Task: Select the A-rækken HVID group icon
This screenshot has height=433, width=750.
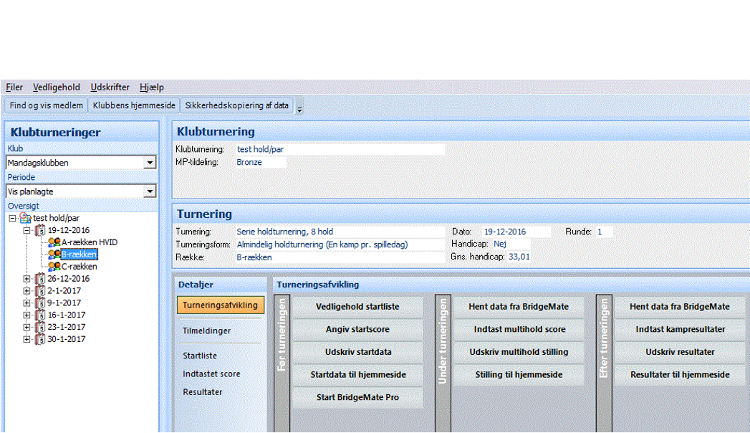Action: pyautogui.click(x=54, y=242)
